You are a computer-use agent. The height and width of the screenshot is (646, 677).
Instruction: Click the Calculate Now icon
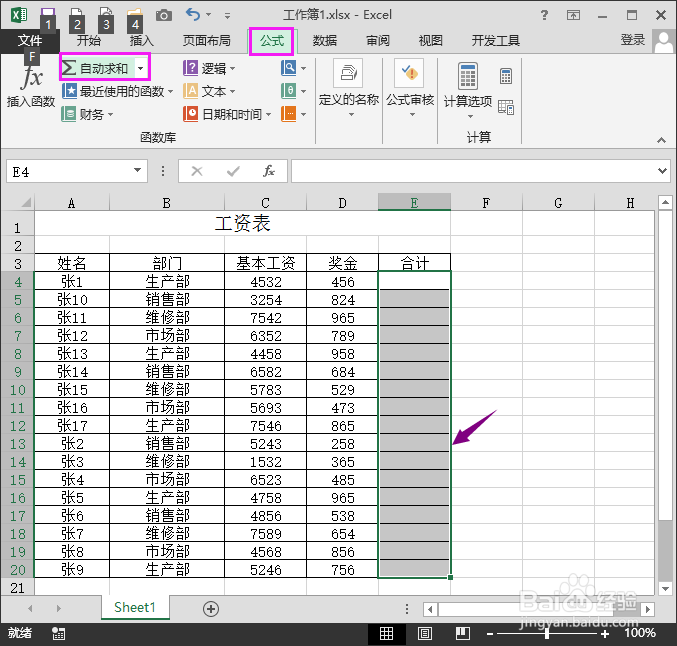tap(506, 76)
